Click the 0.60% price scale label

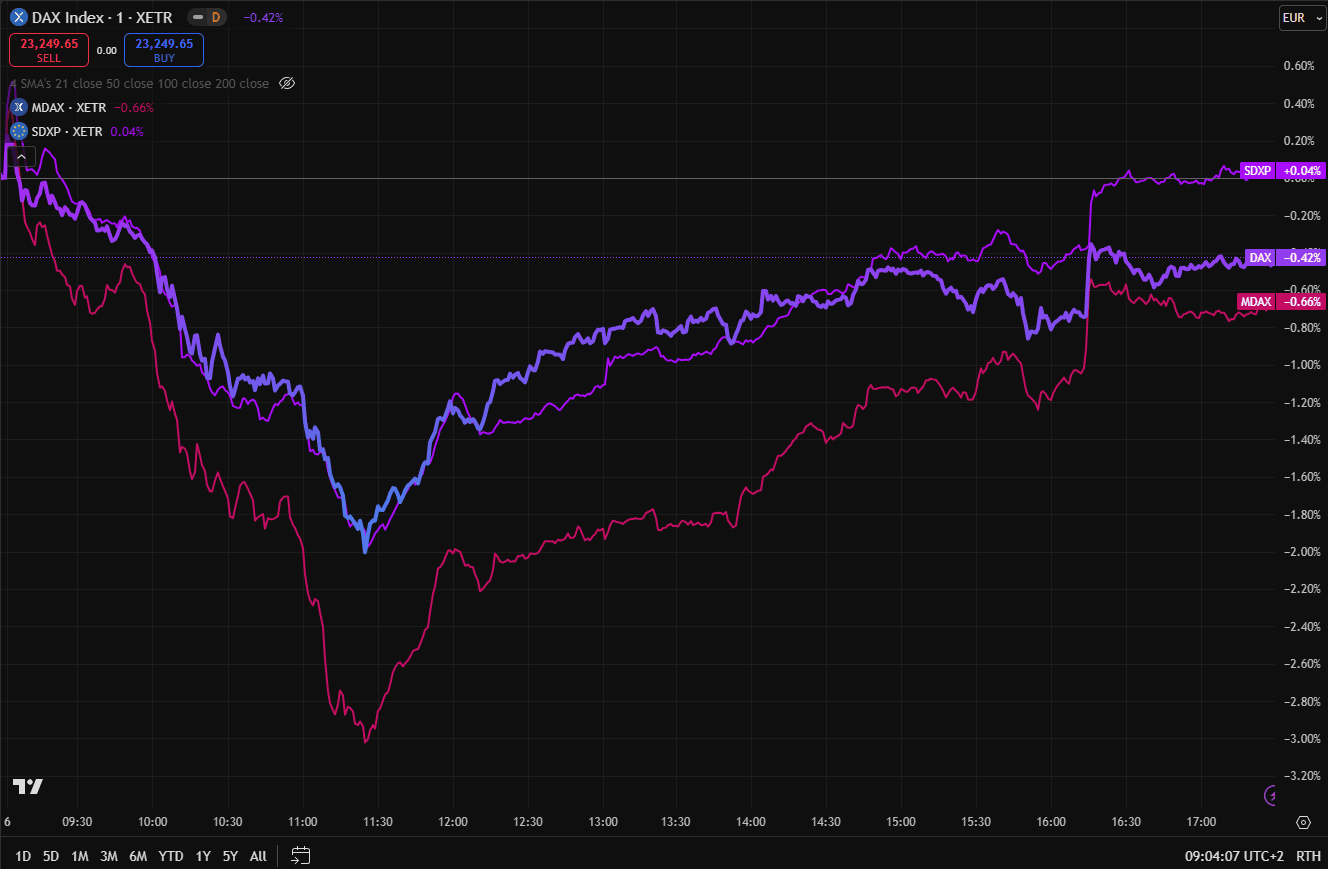(x=1297, y=66)
